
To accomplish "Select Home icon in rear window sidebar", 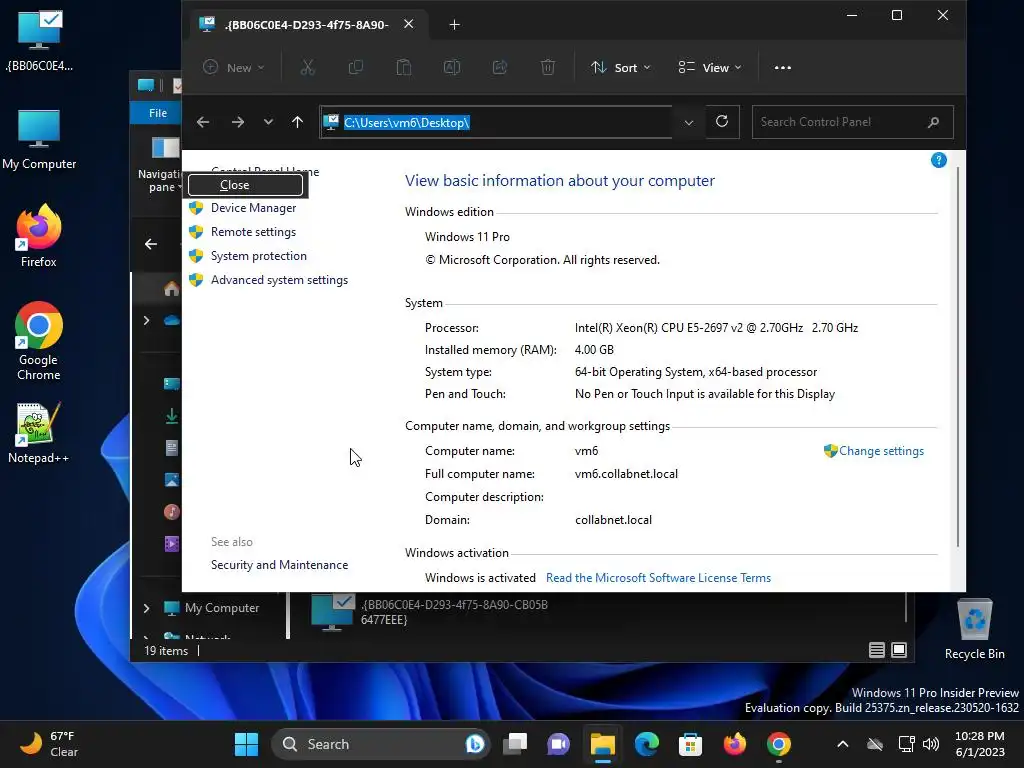I will click(171, 289).
